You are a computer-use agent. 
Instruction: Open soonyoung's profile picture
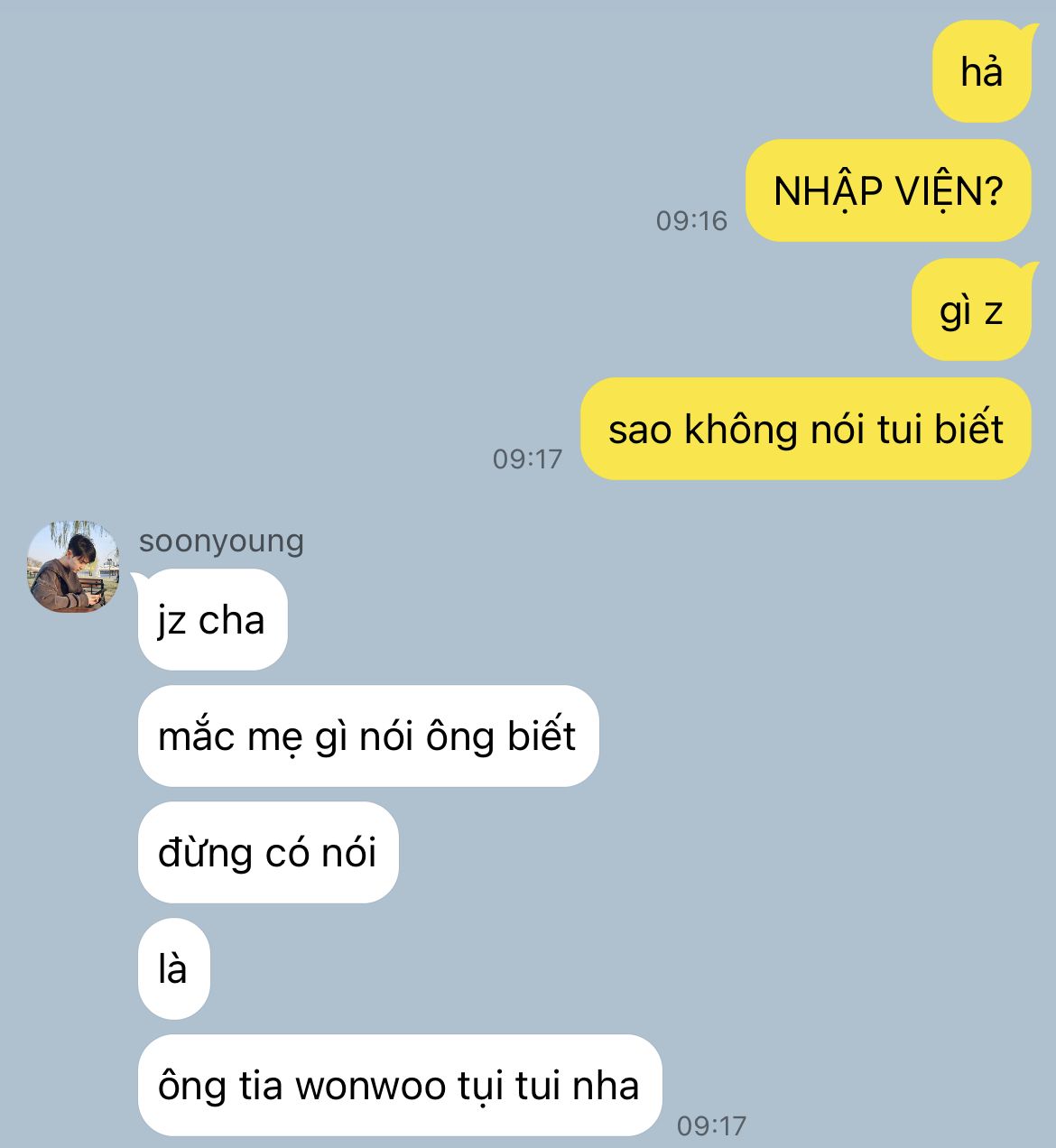pyautogui.click(x=73, y=567)
